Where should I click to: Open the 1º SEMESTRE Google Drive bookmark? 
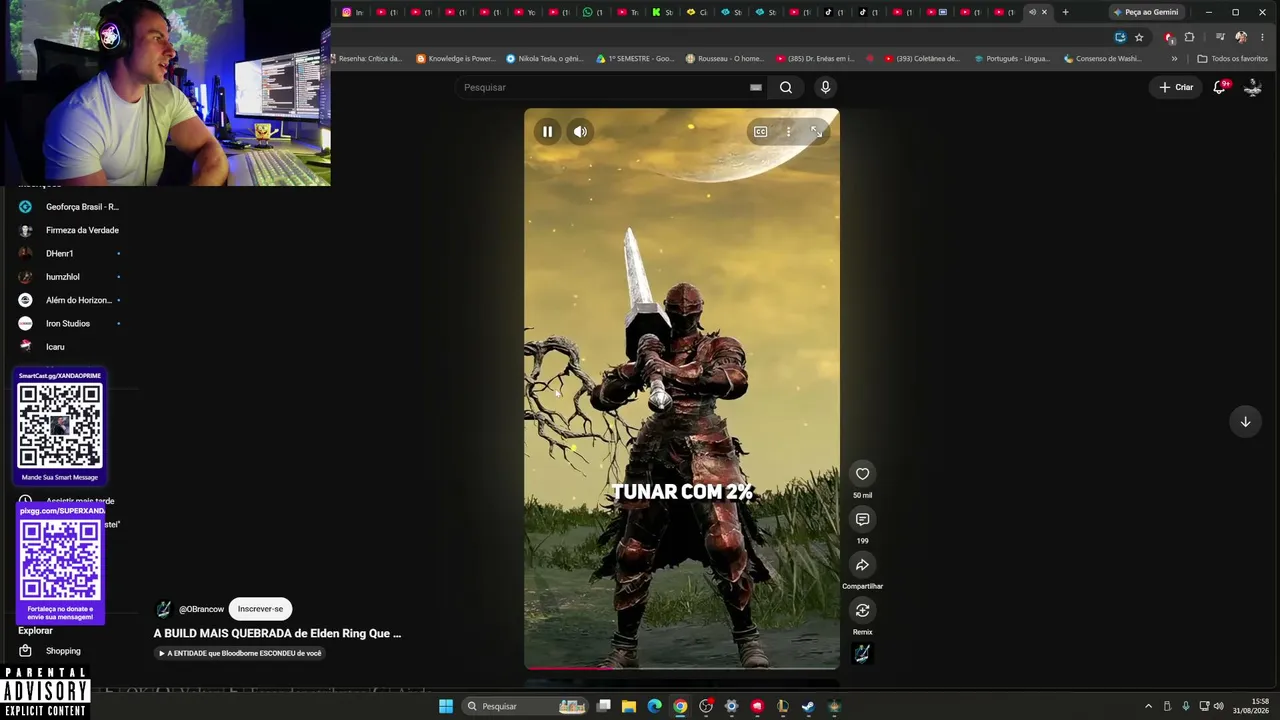pos(635,59)
